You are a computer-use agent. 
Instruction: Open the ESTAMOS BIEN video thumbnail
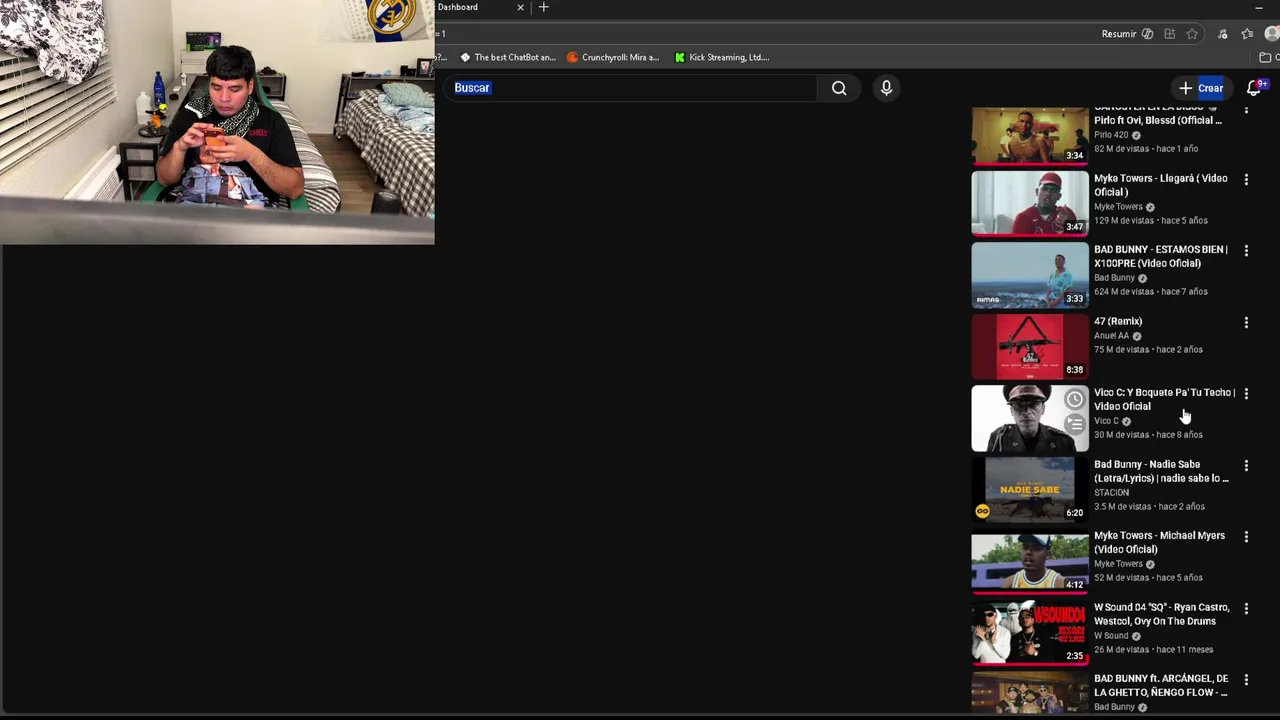tap(1030, 275)
